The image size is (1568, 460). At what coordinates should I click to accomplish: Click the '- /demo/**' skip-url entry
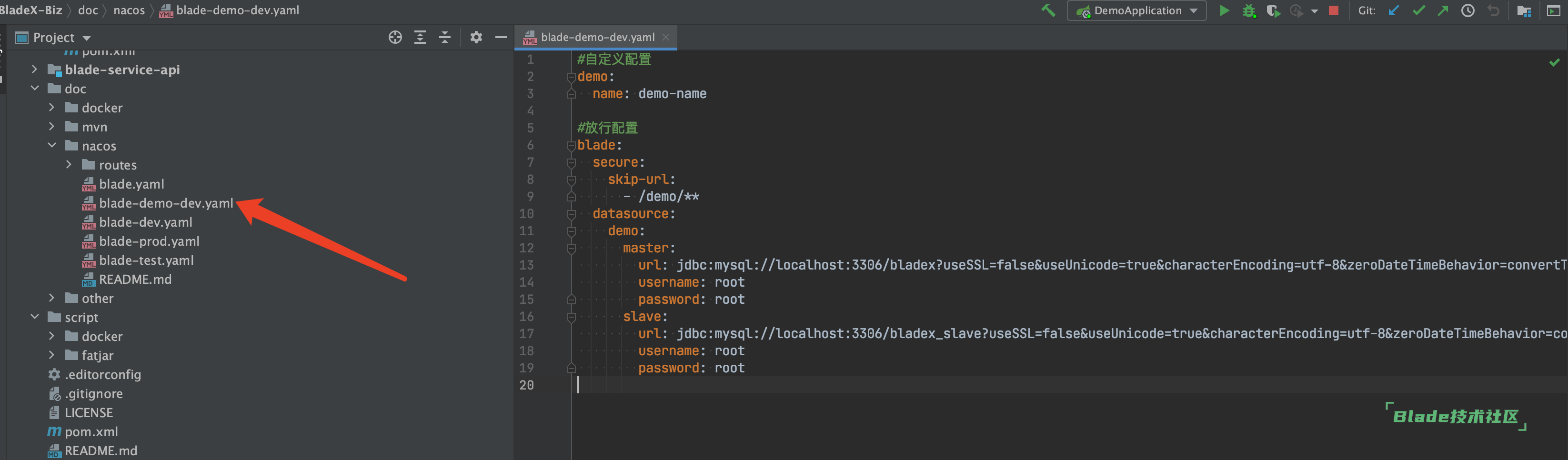point(661,197)
